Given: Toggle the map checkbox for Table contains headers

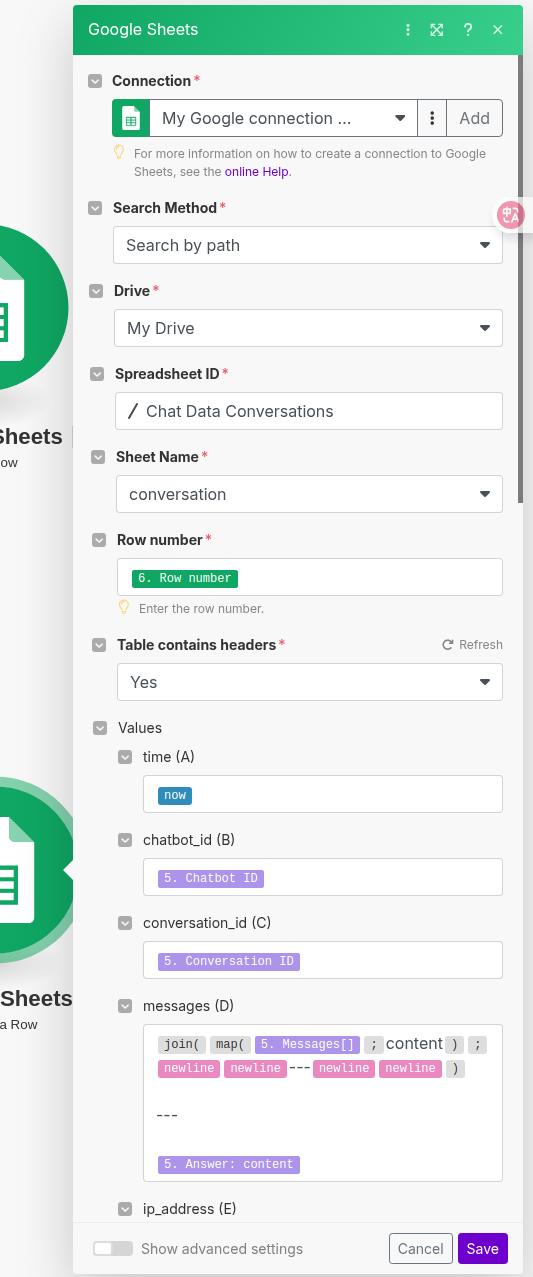Looking at the screenshot, I should pos(99,645).
